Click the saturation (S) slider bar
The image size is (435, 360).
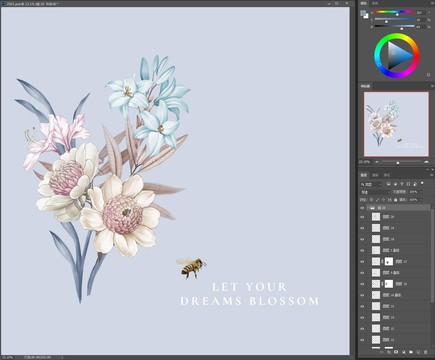[395, 19]
